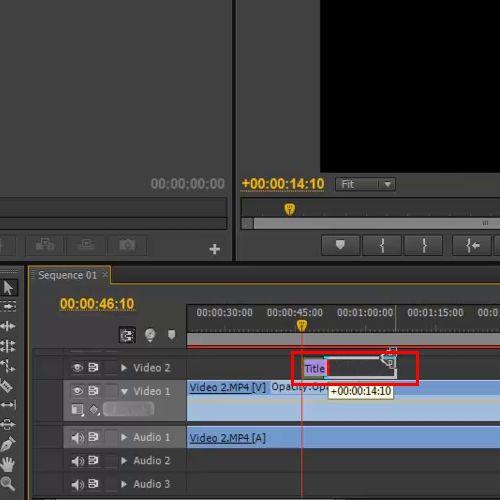
Task: Toggle sync lock on Audio 2
Action: coord(93,460)
